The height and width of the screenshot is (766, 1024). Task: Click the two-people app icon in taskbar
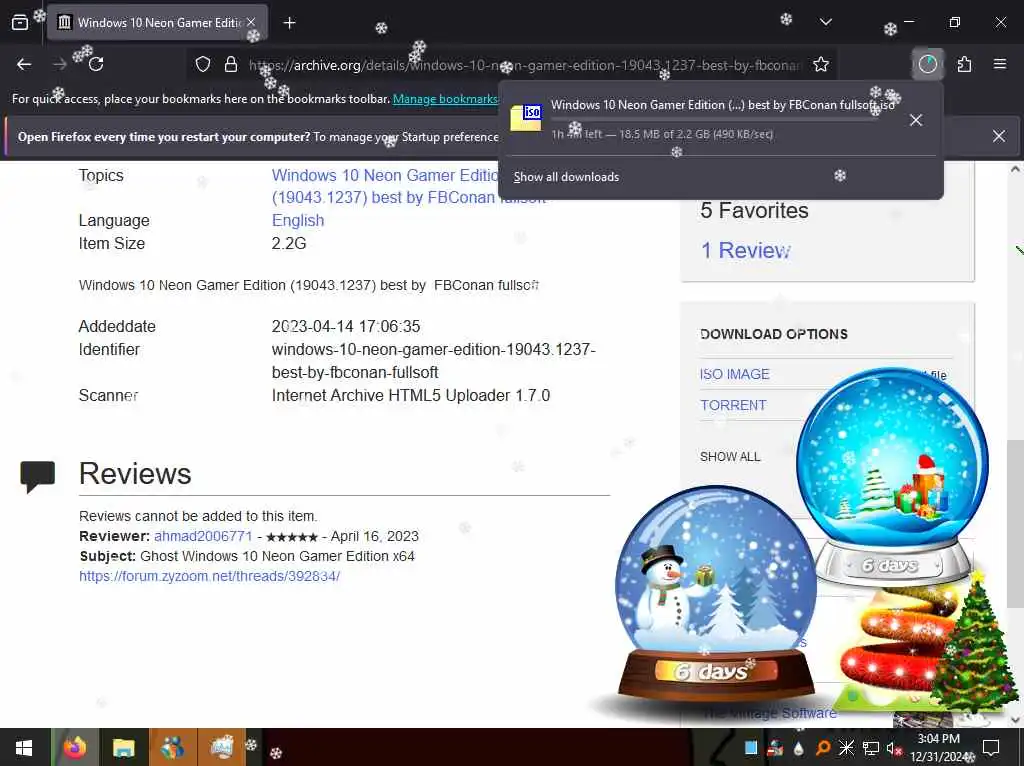tap(172, 748)
